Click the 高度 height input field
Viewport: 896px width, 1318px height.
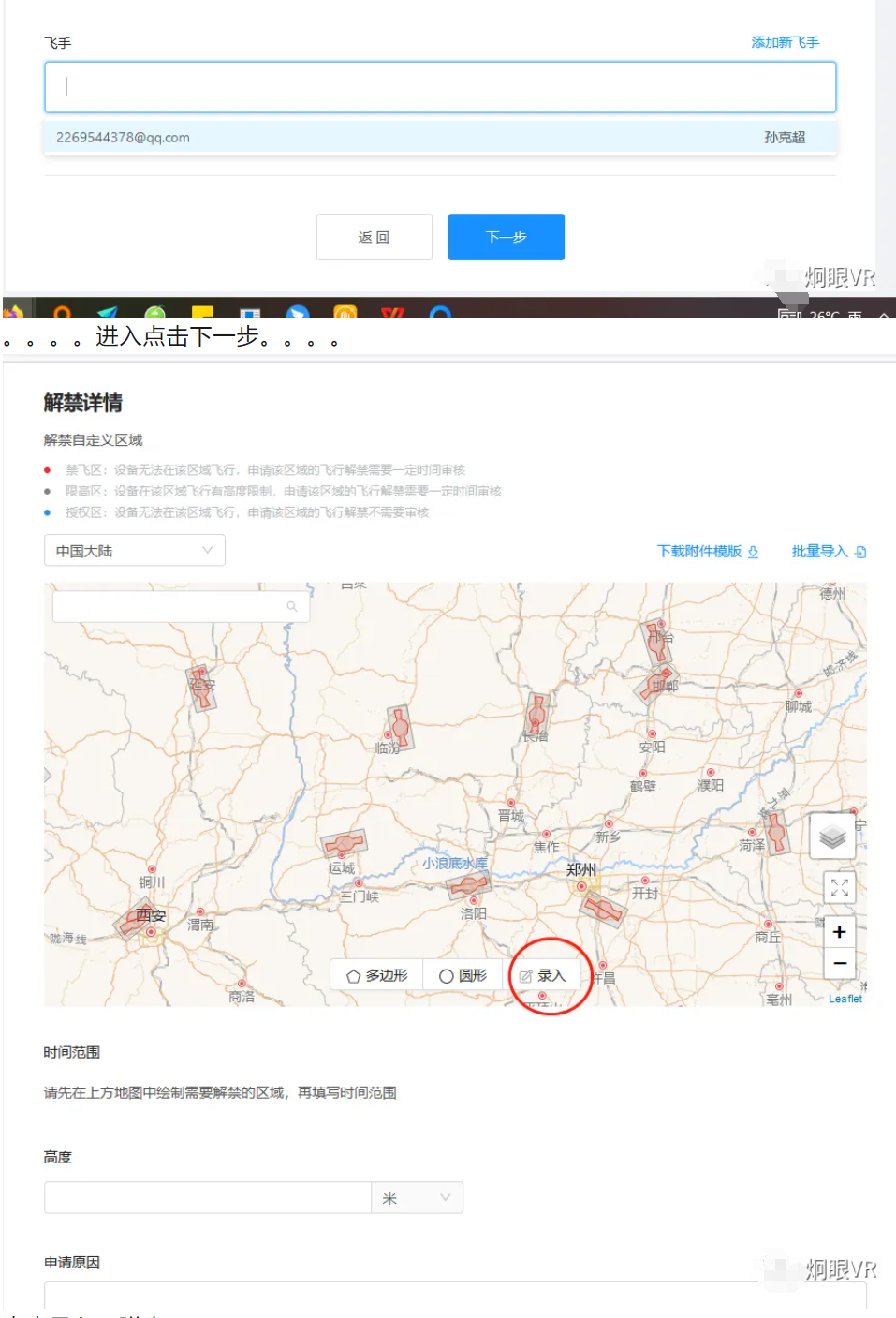coord(208,1198)
